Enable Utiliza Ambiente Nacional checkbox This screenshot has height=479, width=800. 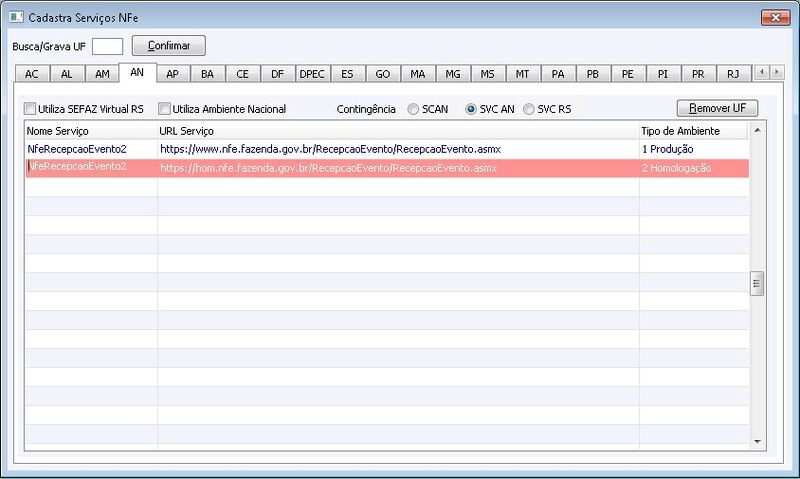coord(164,109)
